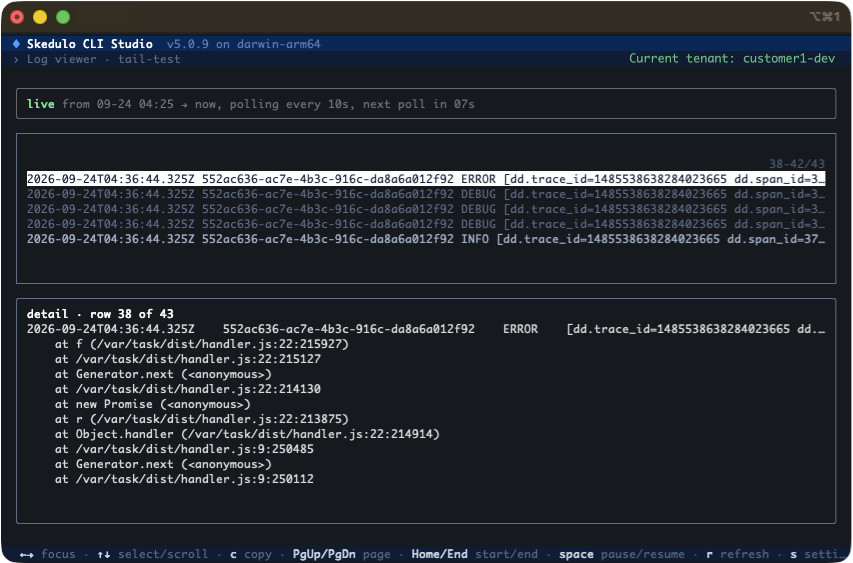Click the ERROR level label in detail pane
The image size is (853, 563).
click(x=521, y=329)
